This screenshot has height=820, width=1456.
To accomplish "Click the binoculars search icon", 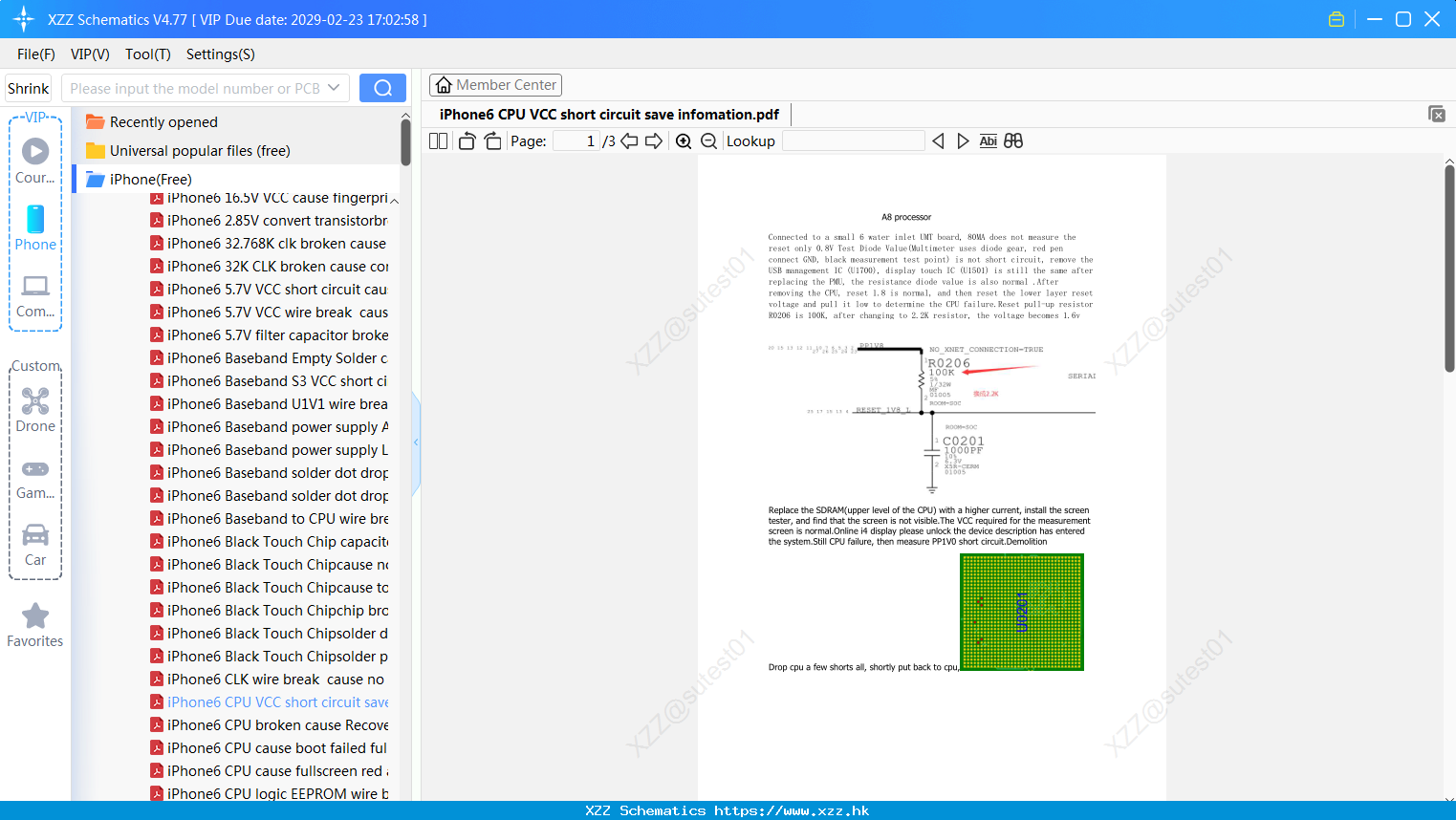I will click(1013, 140).
